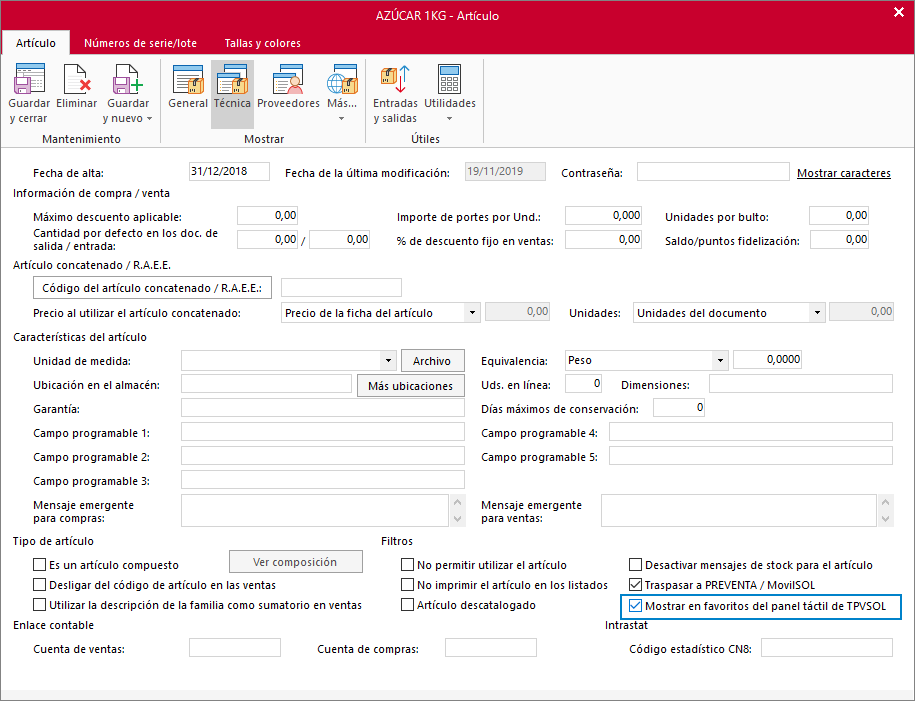Screen dimensions: 915x701
Task: Open the Equivalencia Peso dropdown
Action: 721,360
